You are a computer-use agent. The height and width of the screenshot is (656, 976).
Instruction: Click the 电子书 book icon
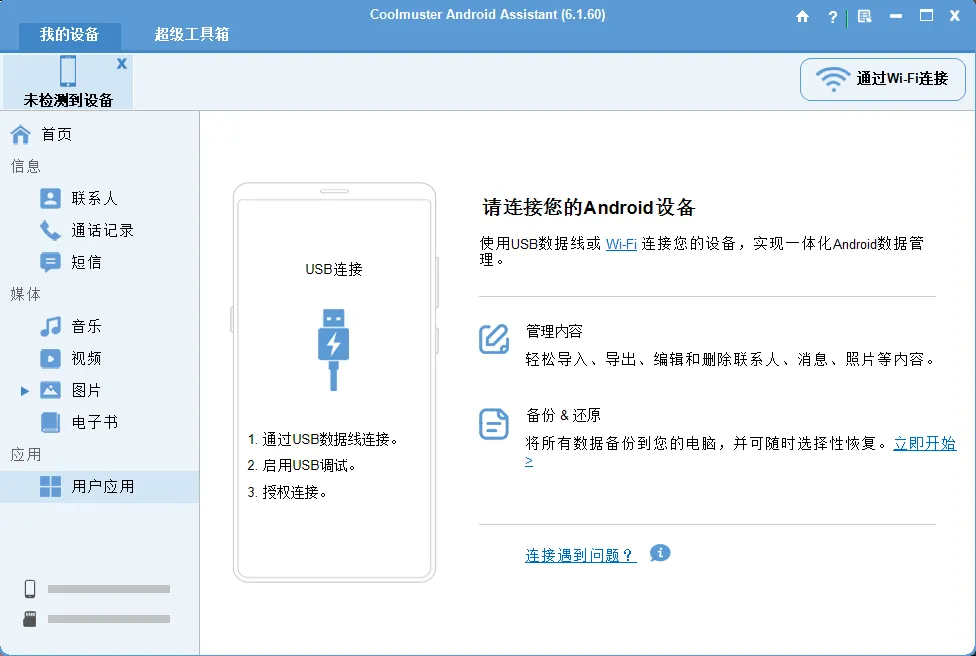[50, 422]
